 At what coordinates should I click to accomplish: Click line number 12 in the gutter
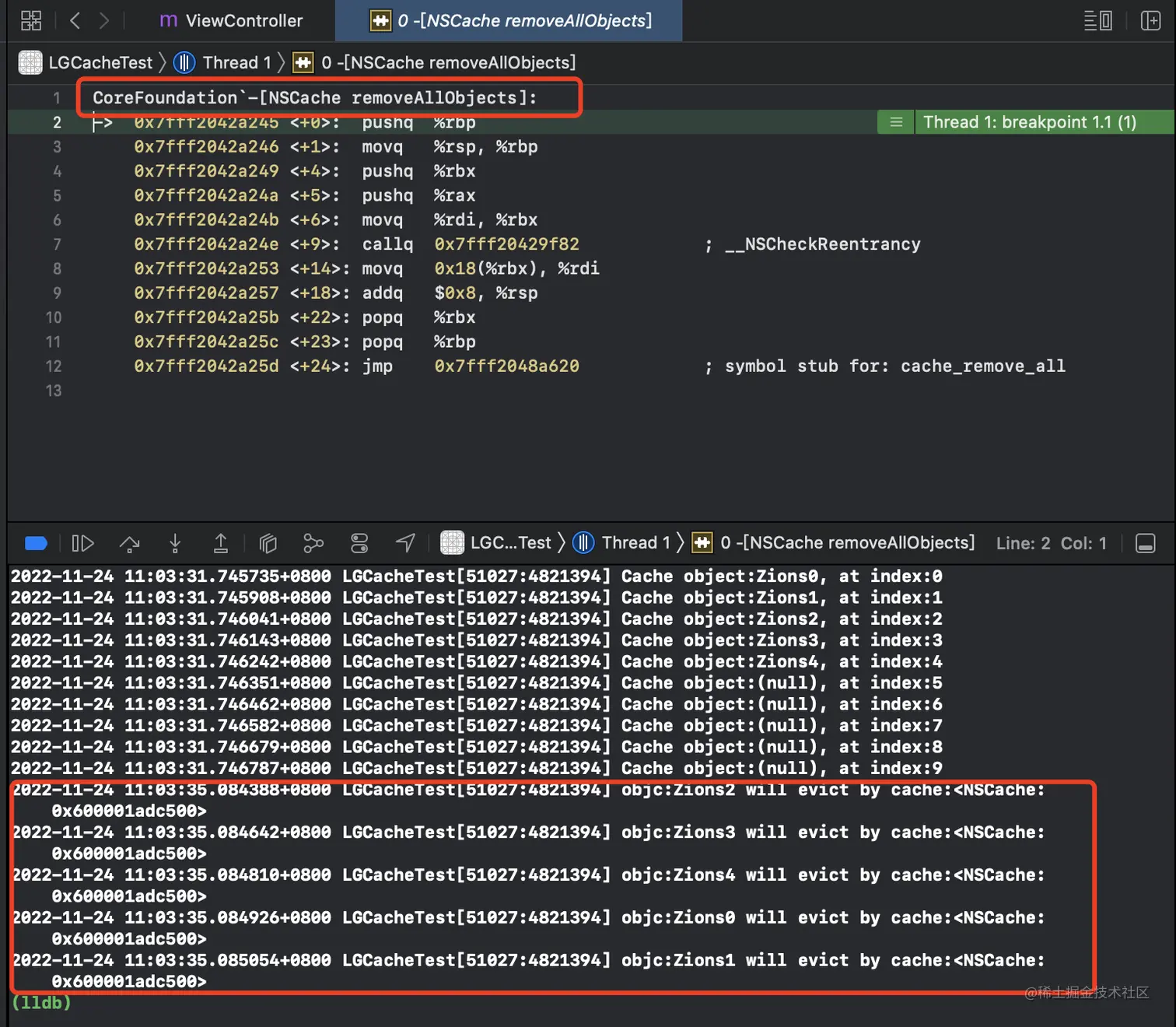pos(54,366)
